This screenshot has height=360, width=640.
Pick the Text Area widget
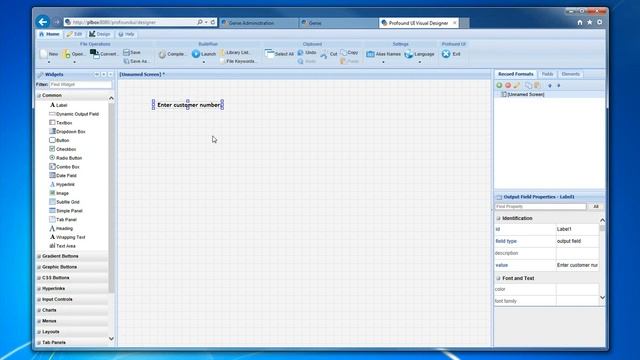(62, 246)
